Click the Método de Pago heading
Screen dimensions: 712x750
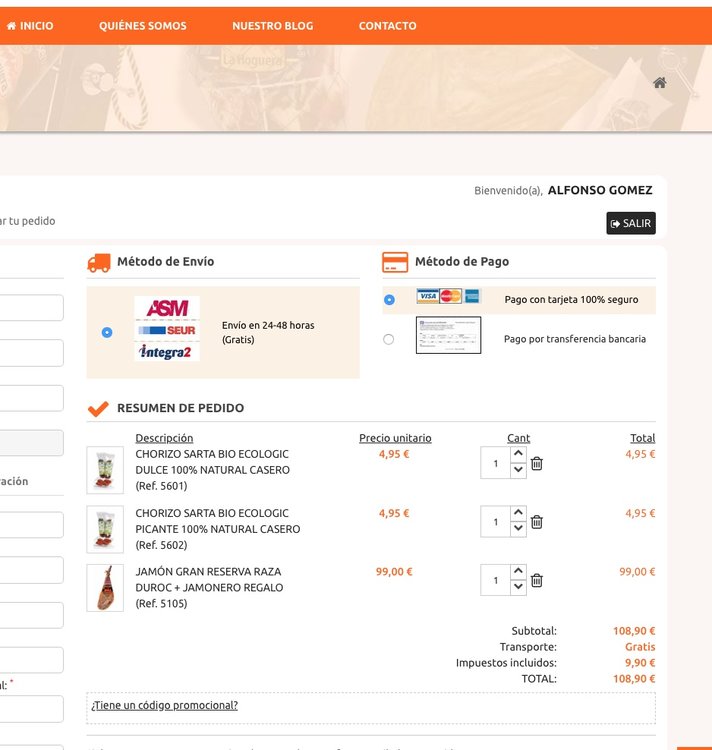point(462,262)
